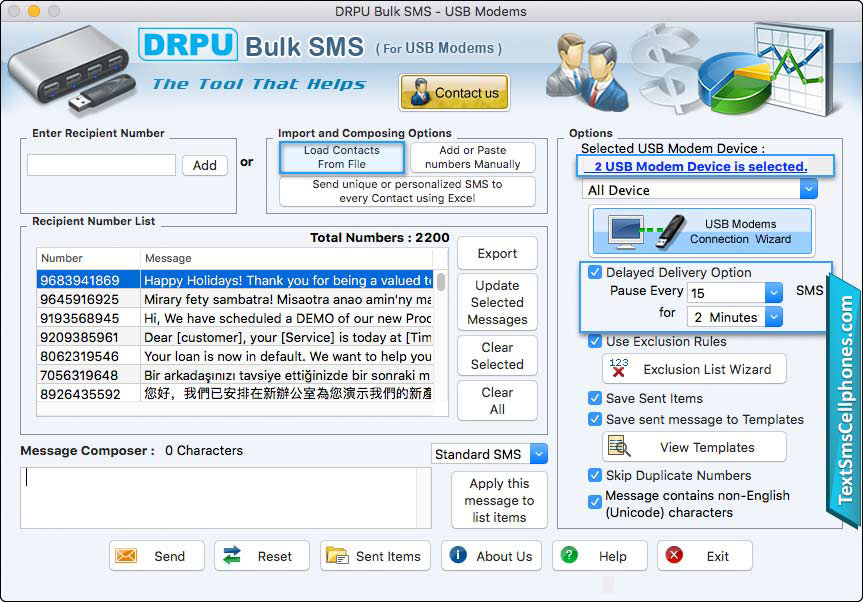Click Add or Paste numbers Manually

coord(473,157)
